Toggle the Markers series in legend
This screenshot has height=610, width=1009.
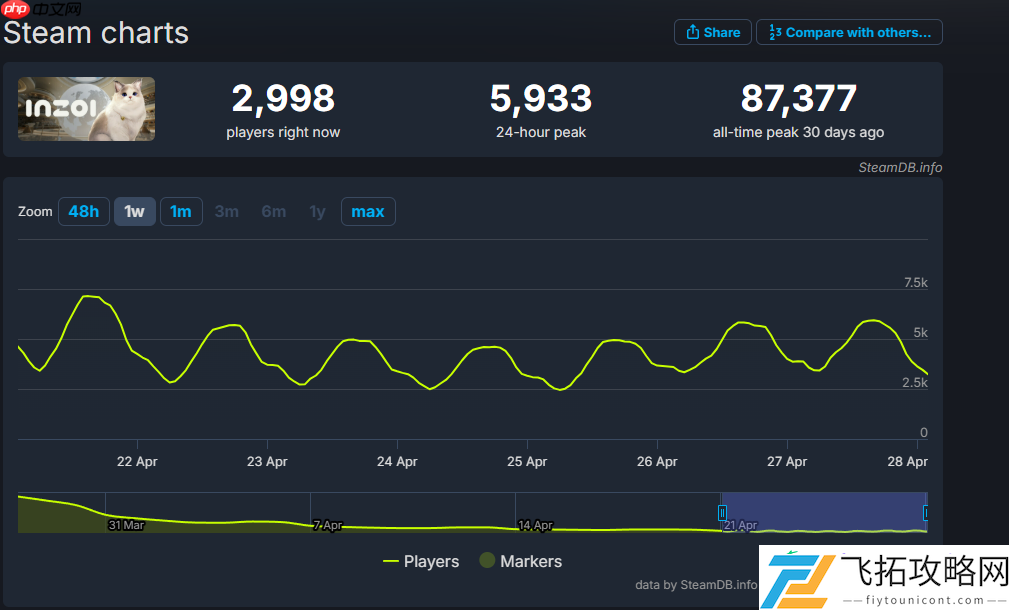(521, 561)
